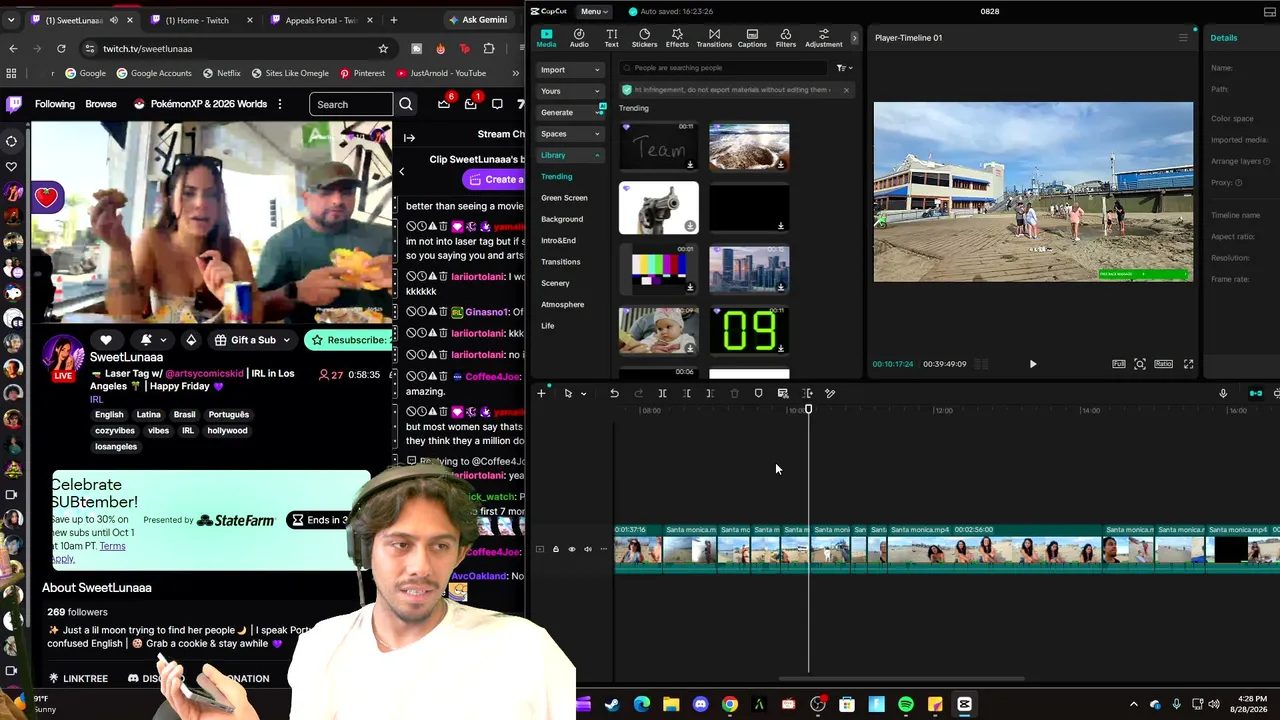Open the Following link on Twitch
Image resolution: width=1280 pixels, height=720 pixels.
[x=55, y=104]
